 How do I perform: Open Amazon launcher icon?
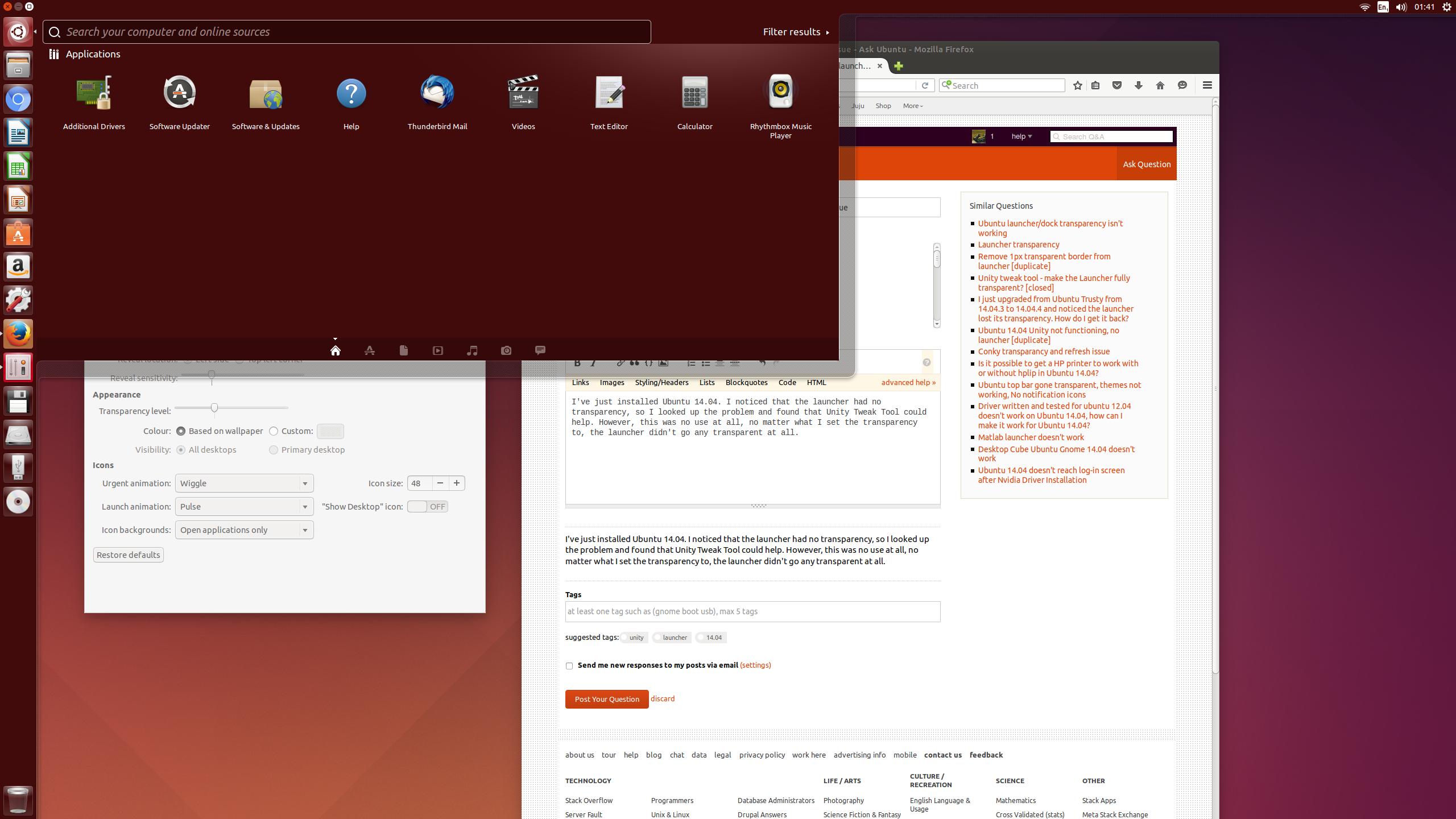click(x=18, y=267)
